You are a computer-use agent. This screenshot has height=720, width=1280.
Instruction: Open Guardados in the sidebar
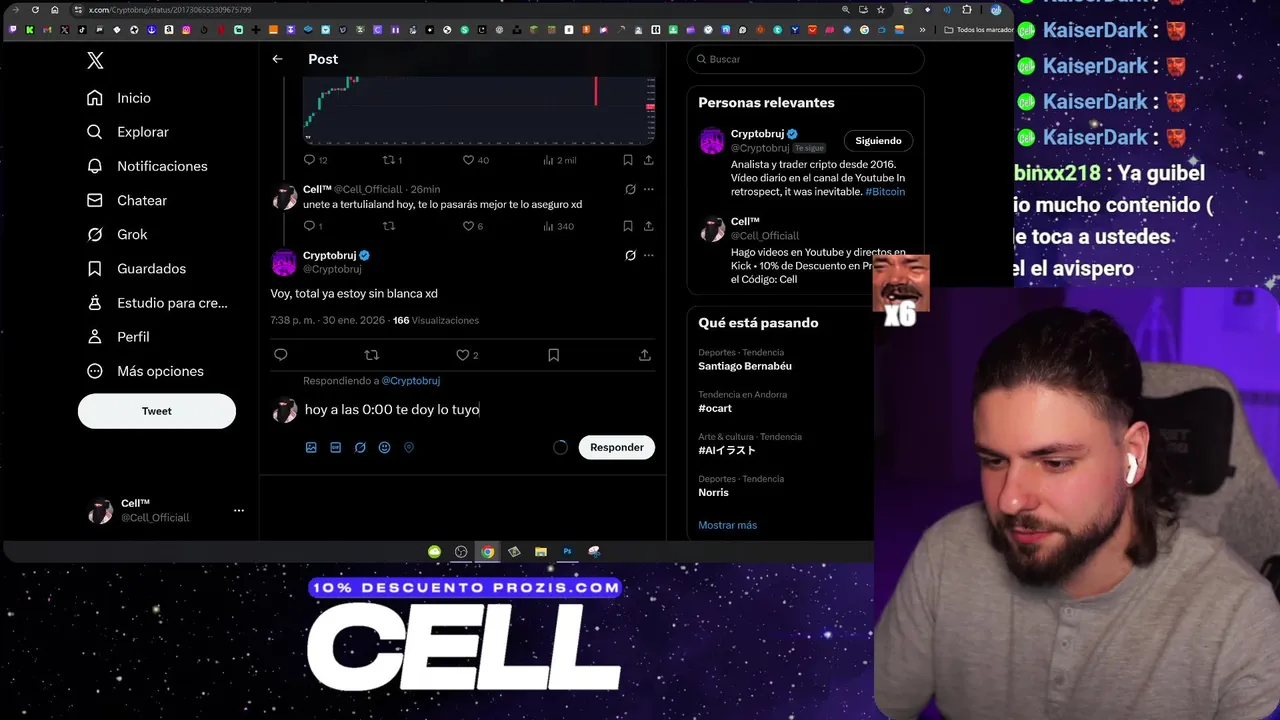tap(137, 268)
